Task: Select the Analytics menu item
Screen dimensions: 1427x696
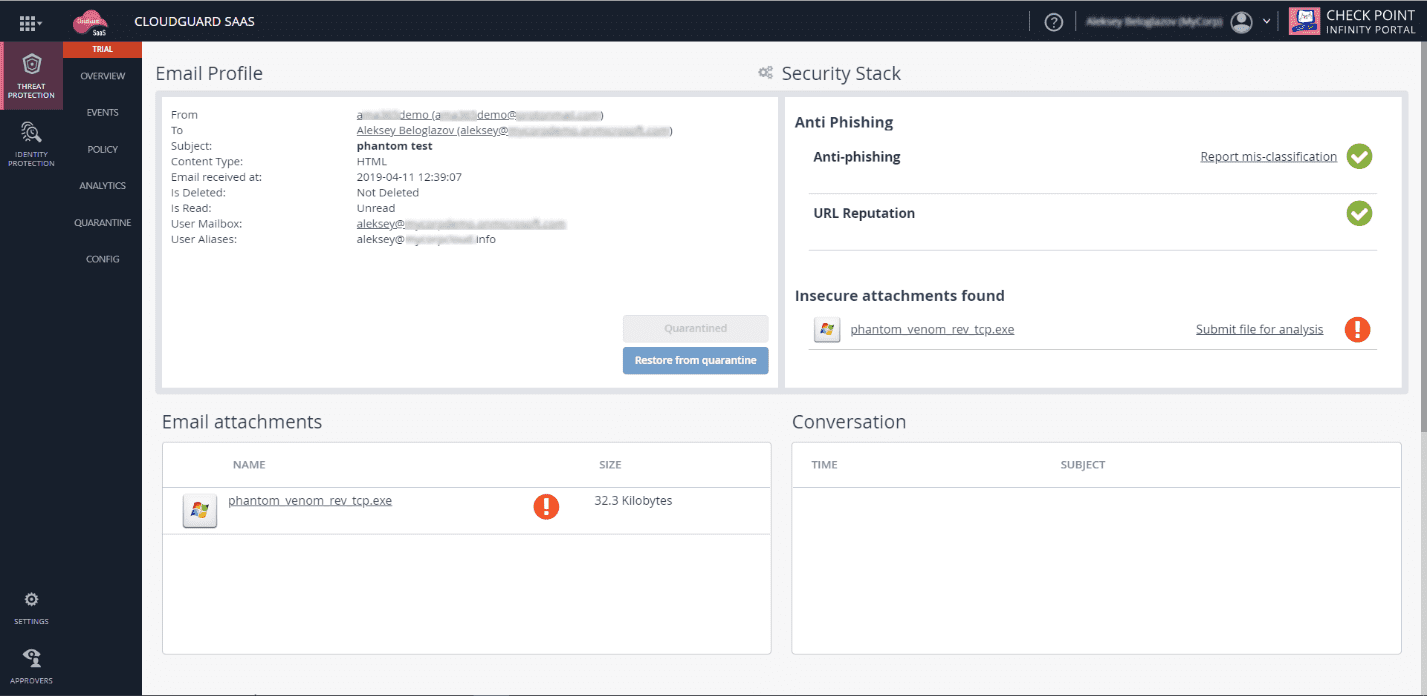Action: point(102,186)
